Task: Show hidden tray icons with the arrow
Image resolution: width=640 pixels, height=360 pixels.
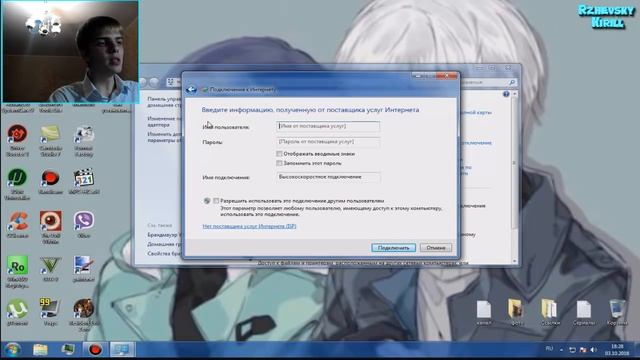Action: point(561,350)
